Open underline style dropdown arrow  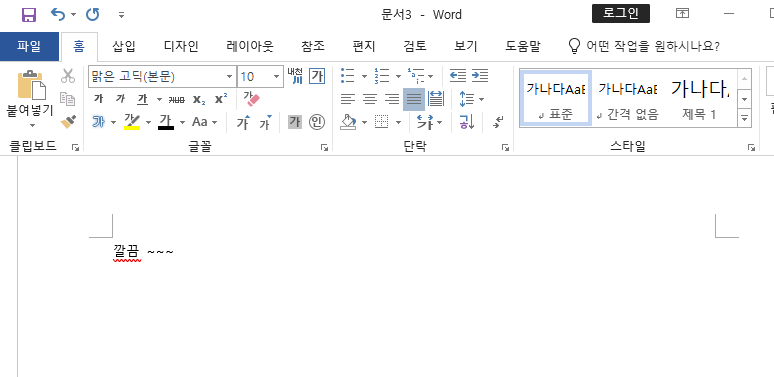(x=159, y=99)
